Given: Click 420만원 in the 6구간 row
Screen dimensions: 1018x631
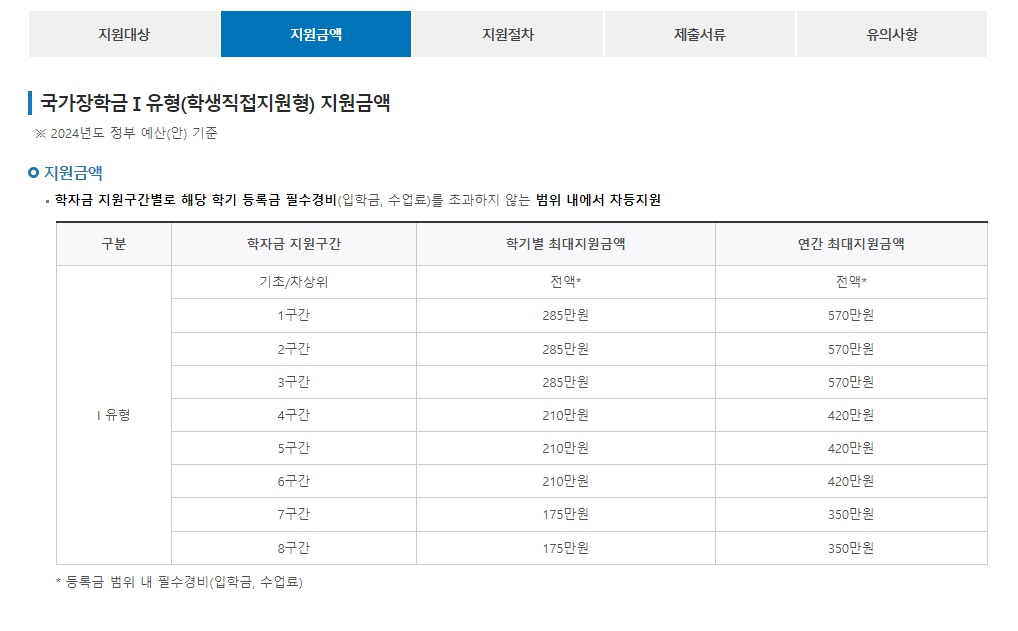Looking at the screenshot, I should pos(851,481).
